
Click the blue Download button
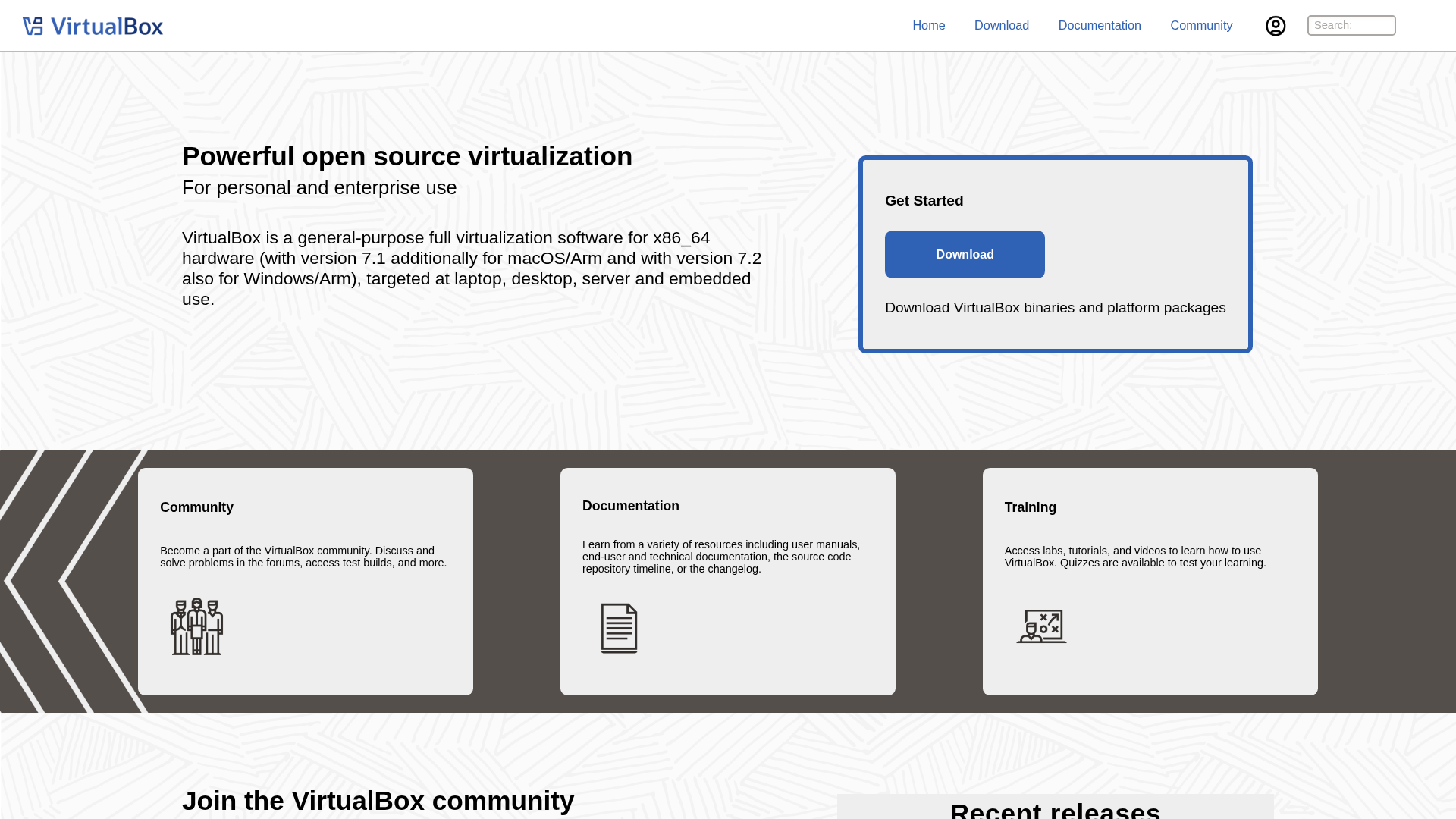click(964, 254)
